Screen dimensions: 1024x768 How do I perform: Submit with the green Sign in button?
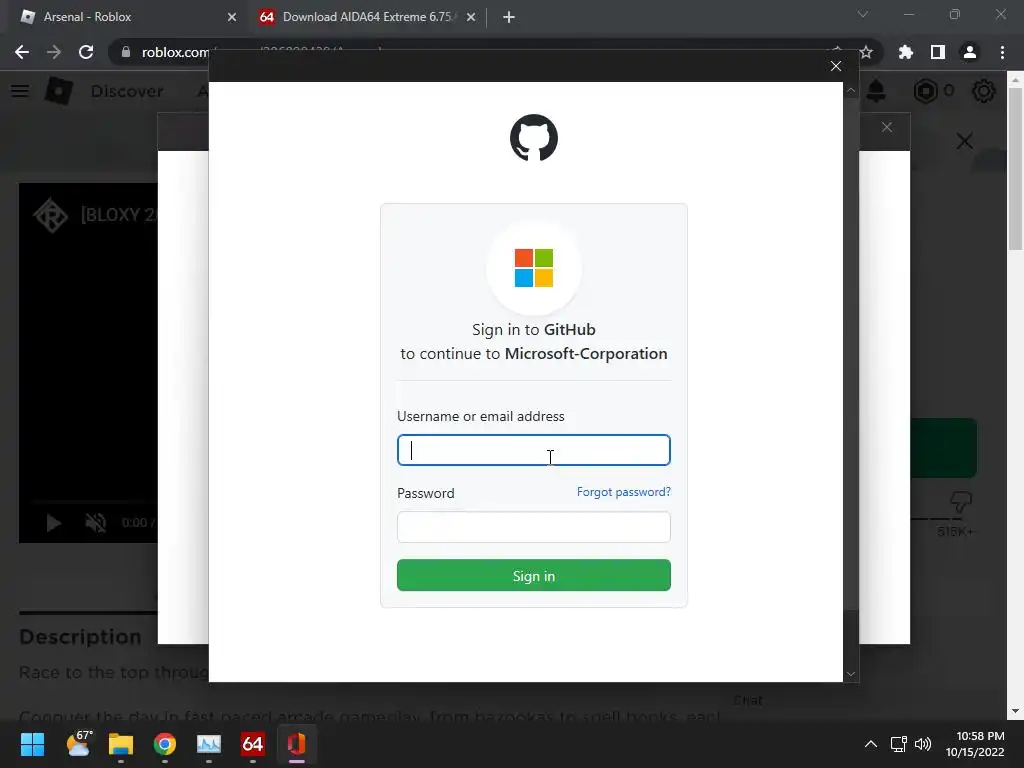(534, 575)
